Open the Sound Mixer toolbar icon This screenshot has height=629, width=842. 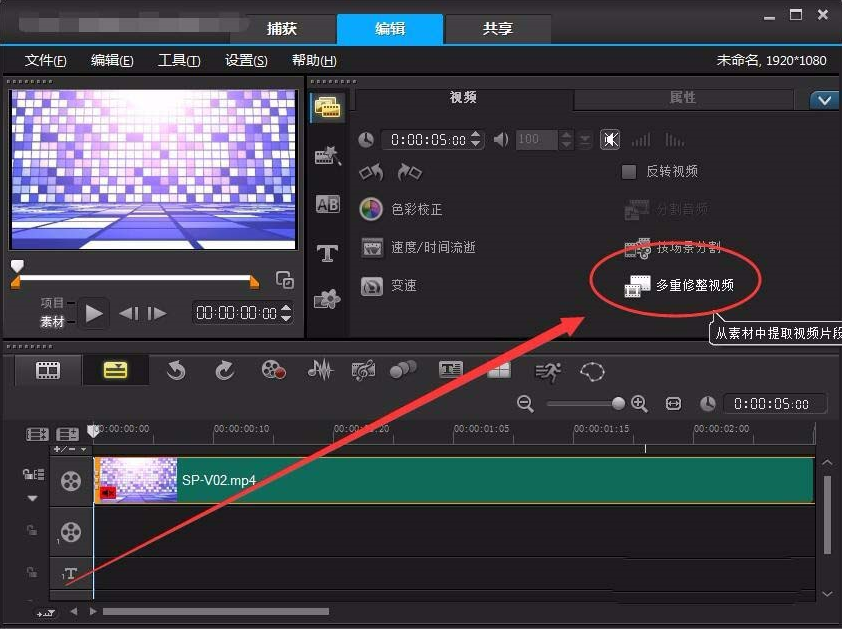tap(320, 371)
